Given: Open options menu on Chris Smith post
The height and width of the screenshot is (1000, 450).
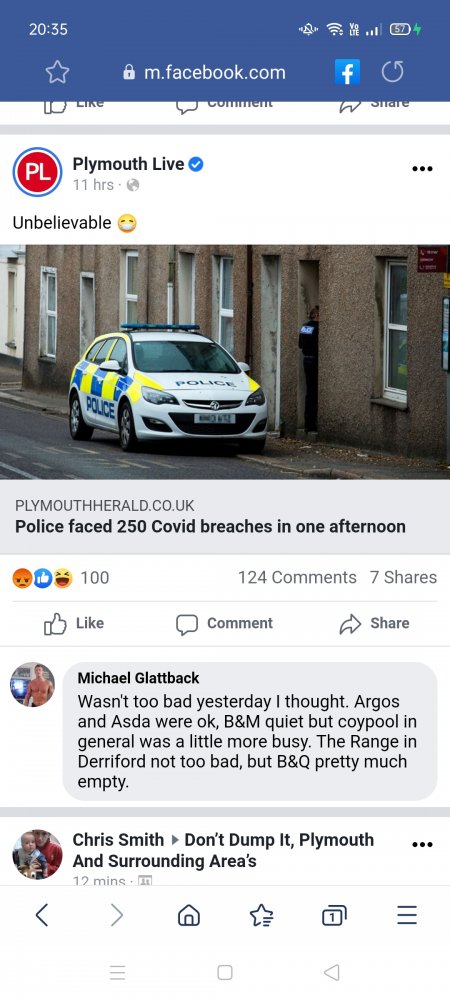Looking at the screenshot, I should 422,844.
